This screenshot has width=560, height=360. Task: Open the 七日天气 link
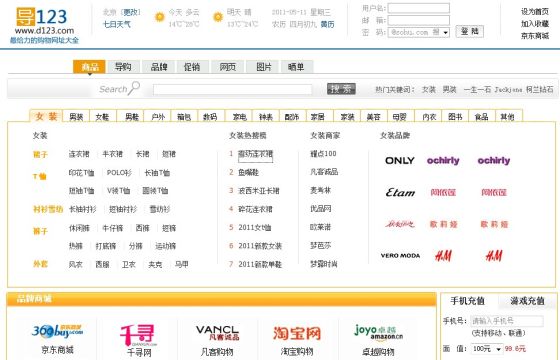117,25
